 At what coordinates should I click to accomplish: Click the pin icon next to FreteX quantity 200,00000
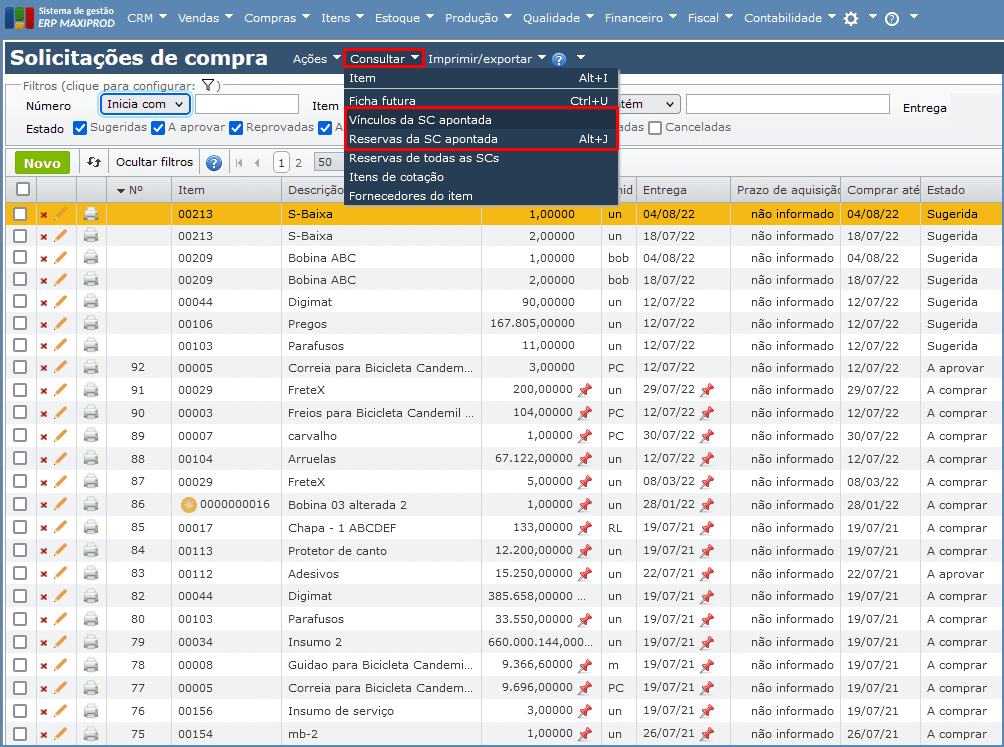(585, 390)
